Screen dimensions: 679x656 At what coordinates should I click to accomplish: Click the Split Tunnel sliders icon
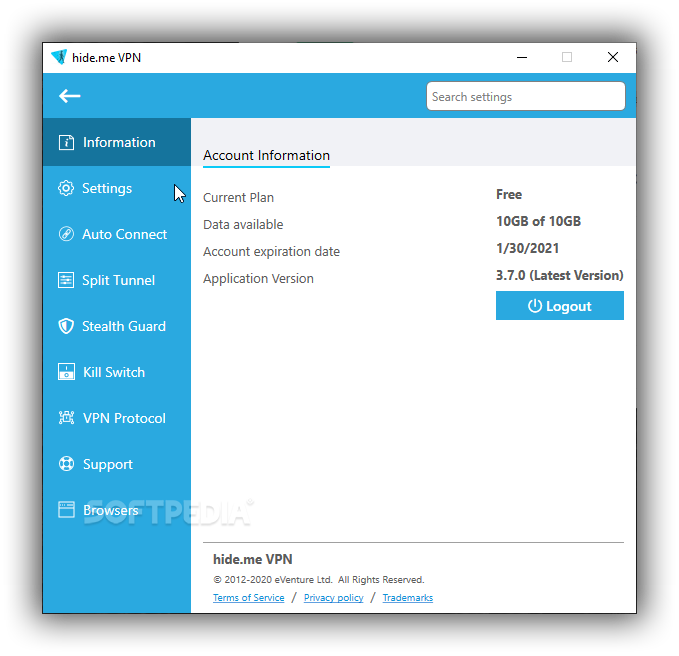click(66, 280)
